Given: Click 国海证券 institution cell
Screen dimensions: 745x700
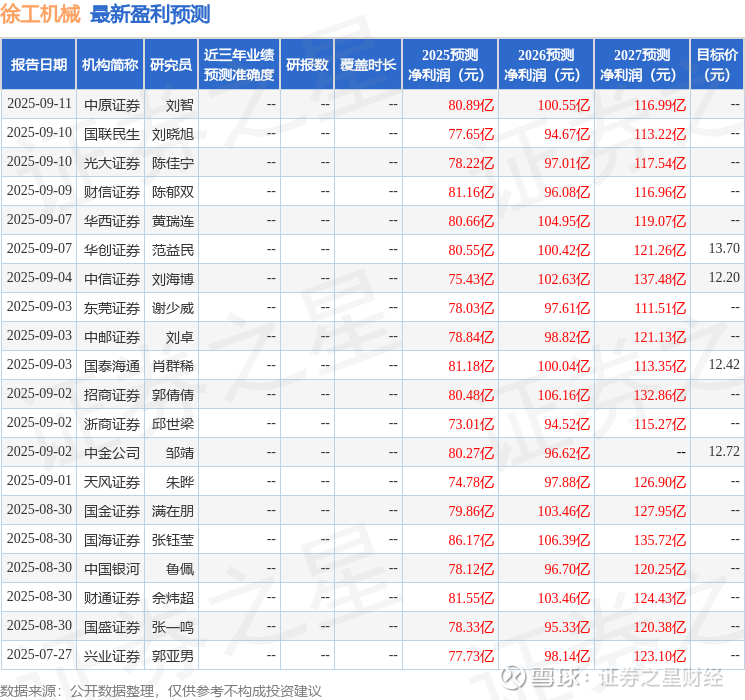Looking at the screenshot, I should [112, 540].
